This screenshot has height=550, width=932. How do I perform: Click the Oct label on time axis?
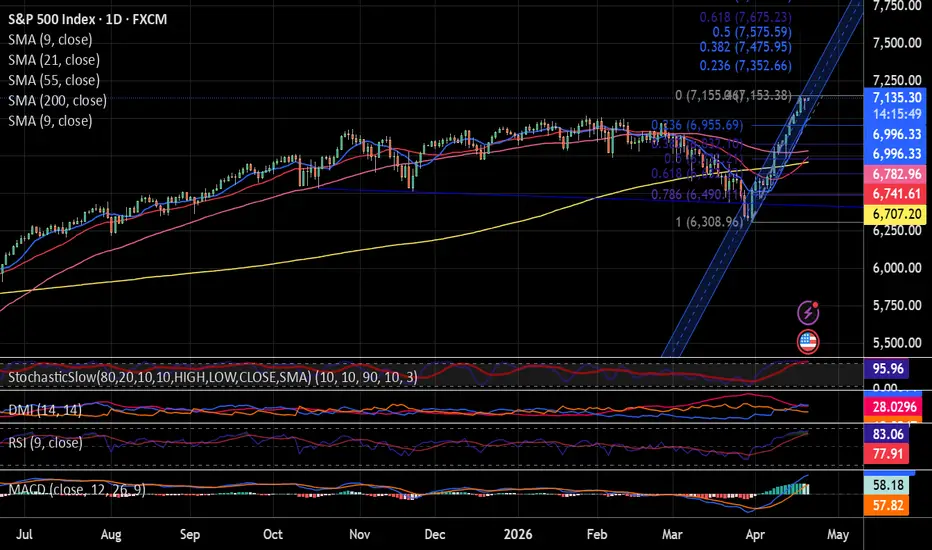point(273,535)
